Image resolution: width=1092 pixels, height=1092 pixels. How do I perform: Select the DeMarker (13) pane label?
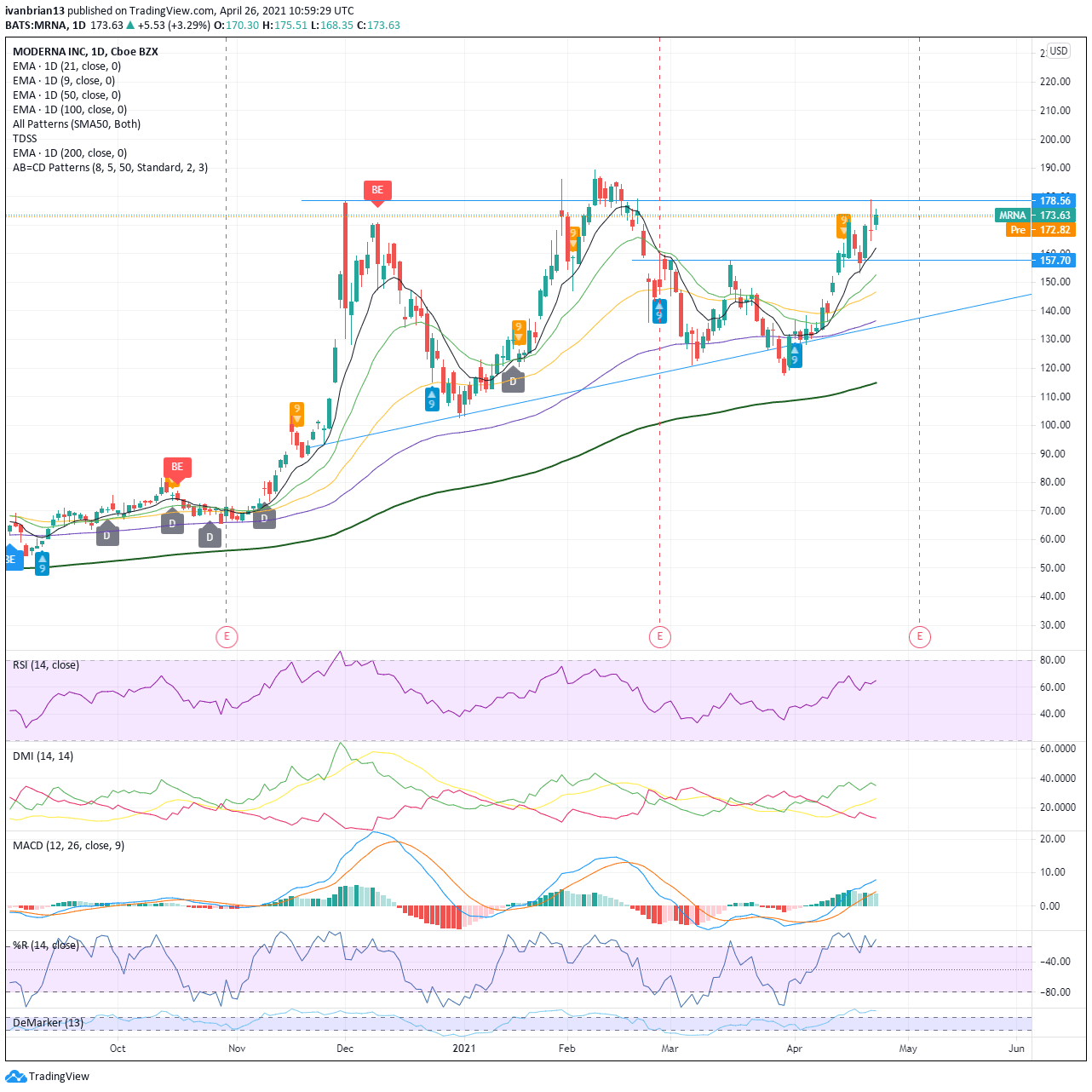pos(48,1023)
